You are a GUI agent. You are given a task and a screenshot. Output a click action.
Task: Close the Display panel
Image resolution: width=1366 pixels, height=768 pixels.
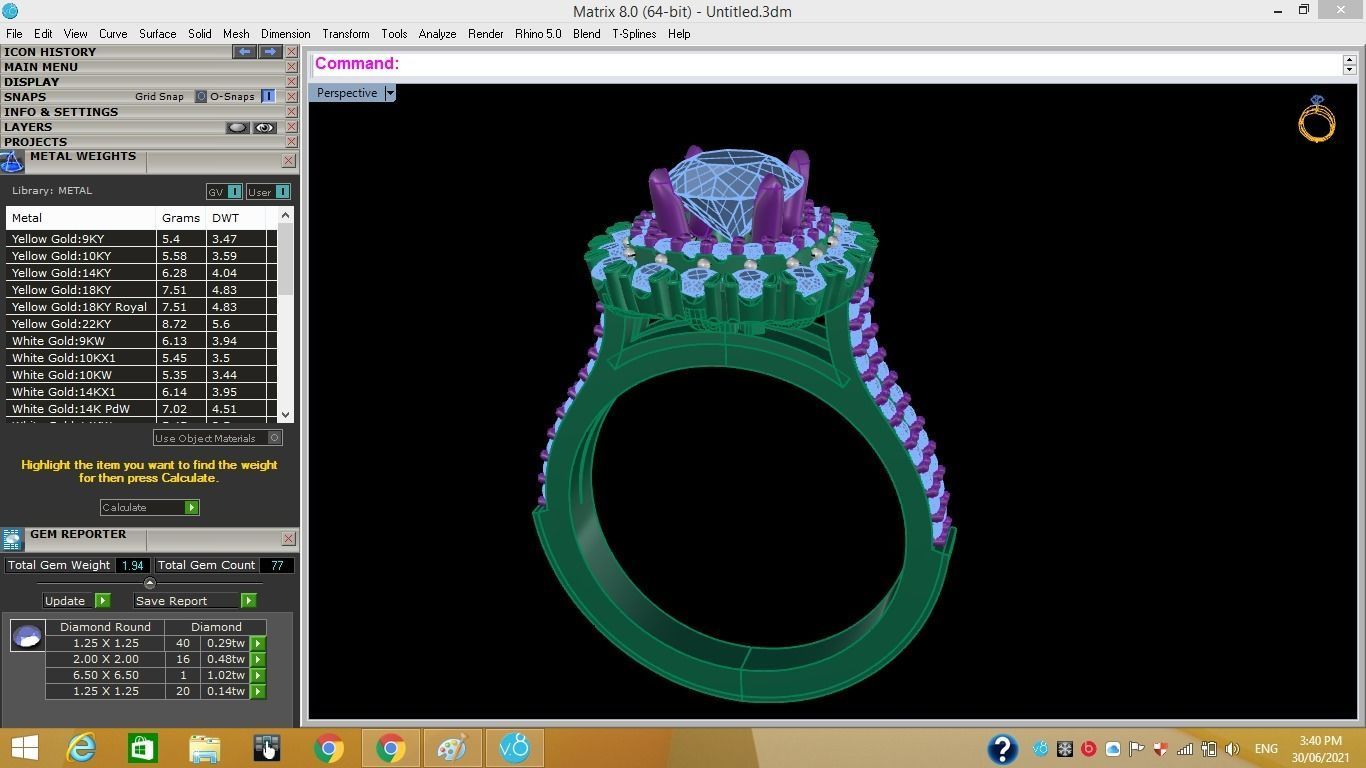point(291,82)
